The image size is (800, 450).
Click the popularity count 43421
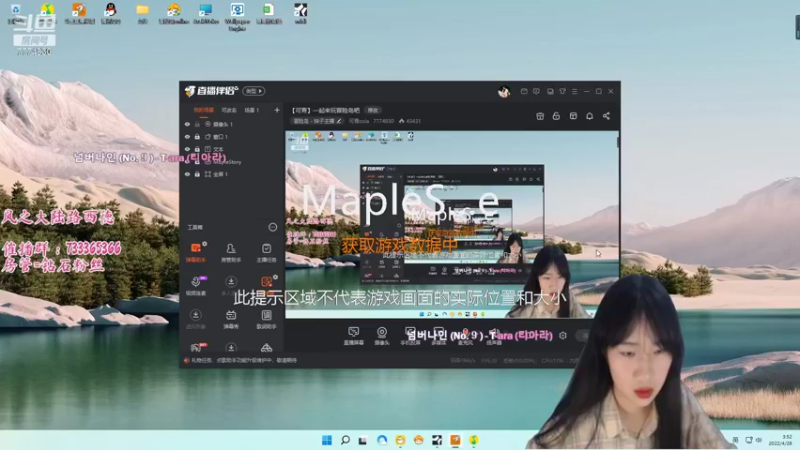click(x=413, y=121)
